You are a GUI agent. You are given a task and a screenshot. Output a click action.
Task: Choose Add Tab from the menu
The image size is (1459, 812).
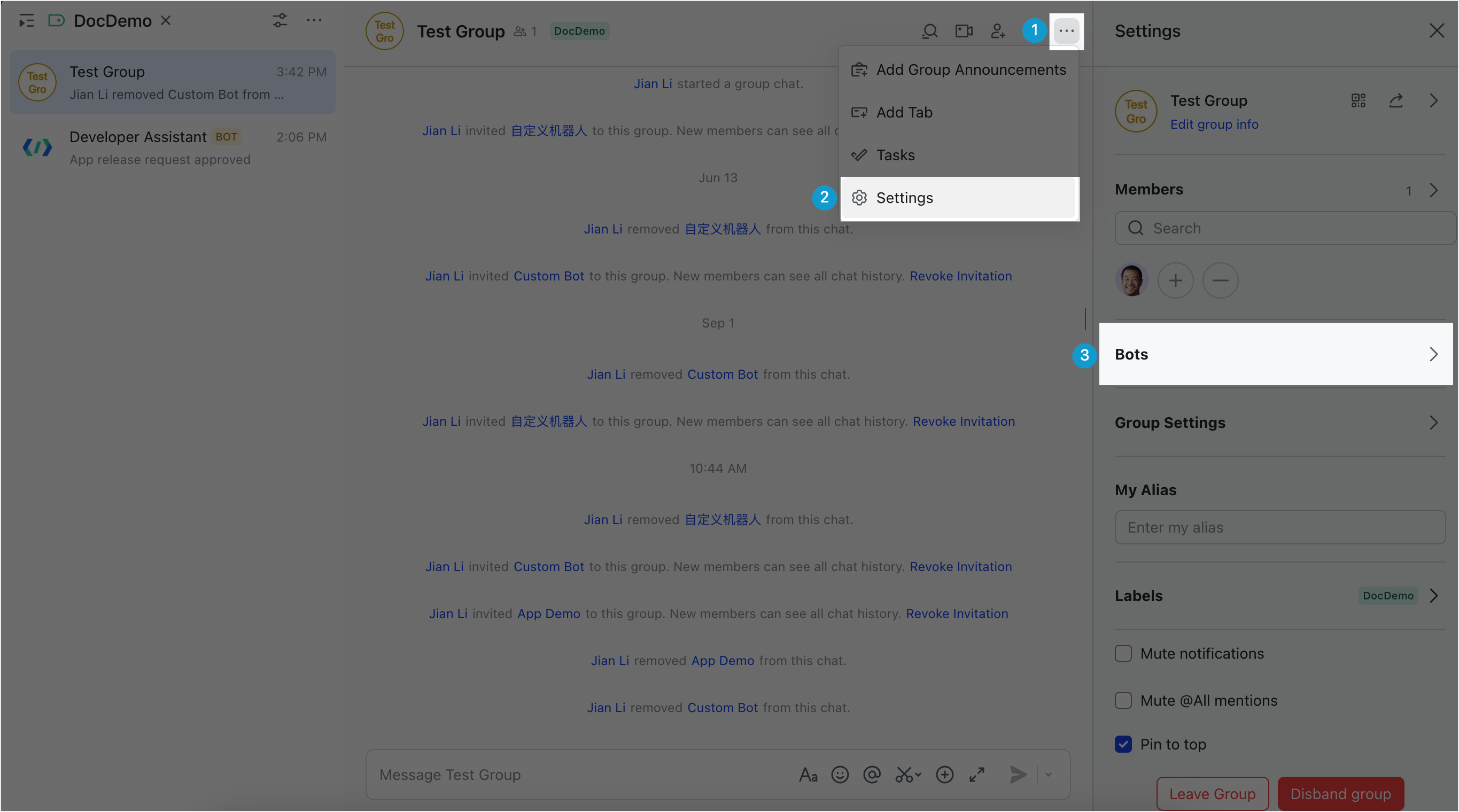(x=904, y=113)
